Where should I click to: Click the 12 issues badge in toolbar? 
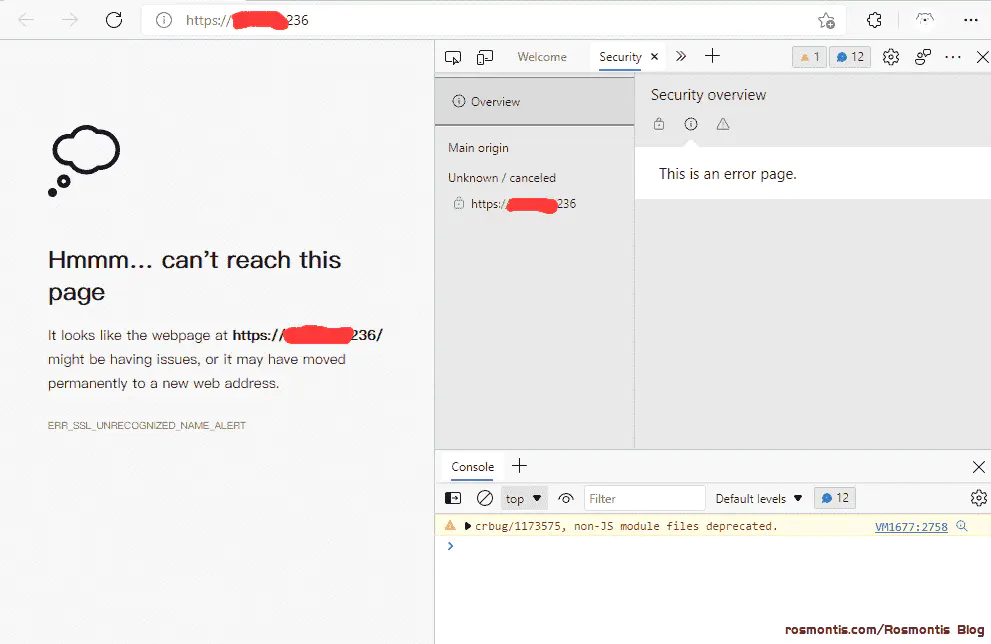(x=850, y=57)
